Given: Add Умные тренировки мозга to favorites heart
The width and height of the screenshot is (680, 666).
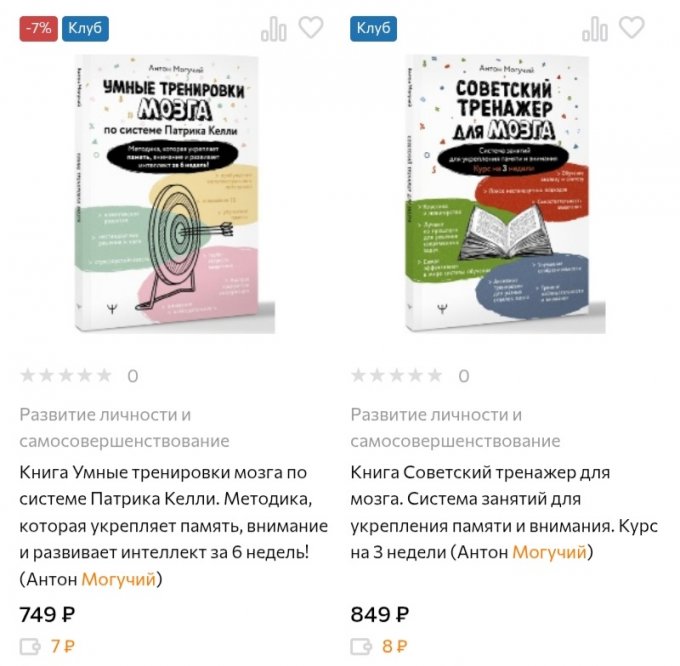Looking at the screenshot, I should point(311,27).
